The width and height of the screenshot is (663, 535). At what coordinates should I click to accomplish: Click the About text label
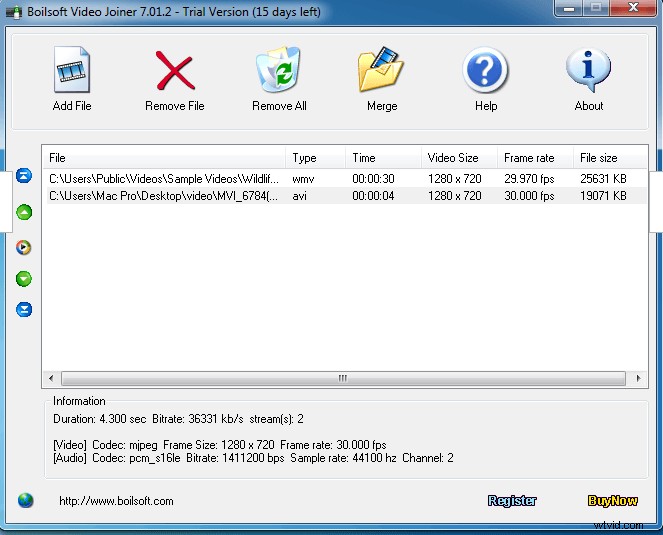point(589,106)
